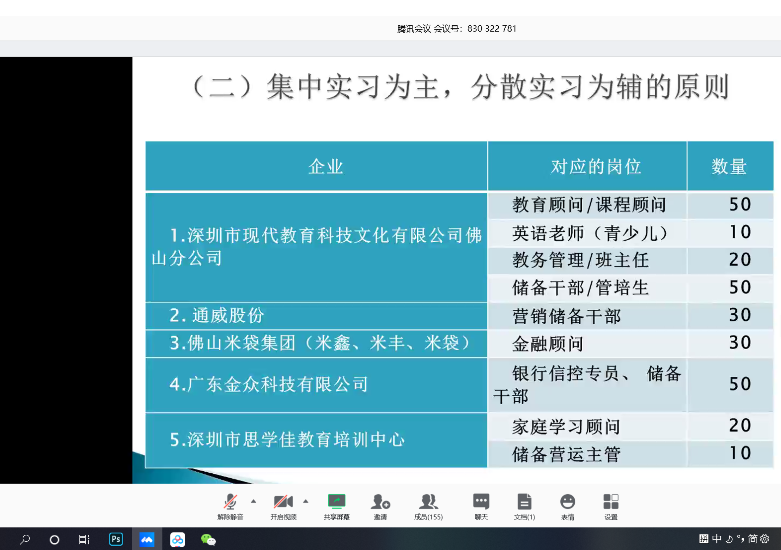Image resolution: width=781 pixels, height=550 pixels.
Task: Click the Share Screen icon
Action: pos(337,502)
